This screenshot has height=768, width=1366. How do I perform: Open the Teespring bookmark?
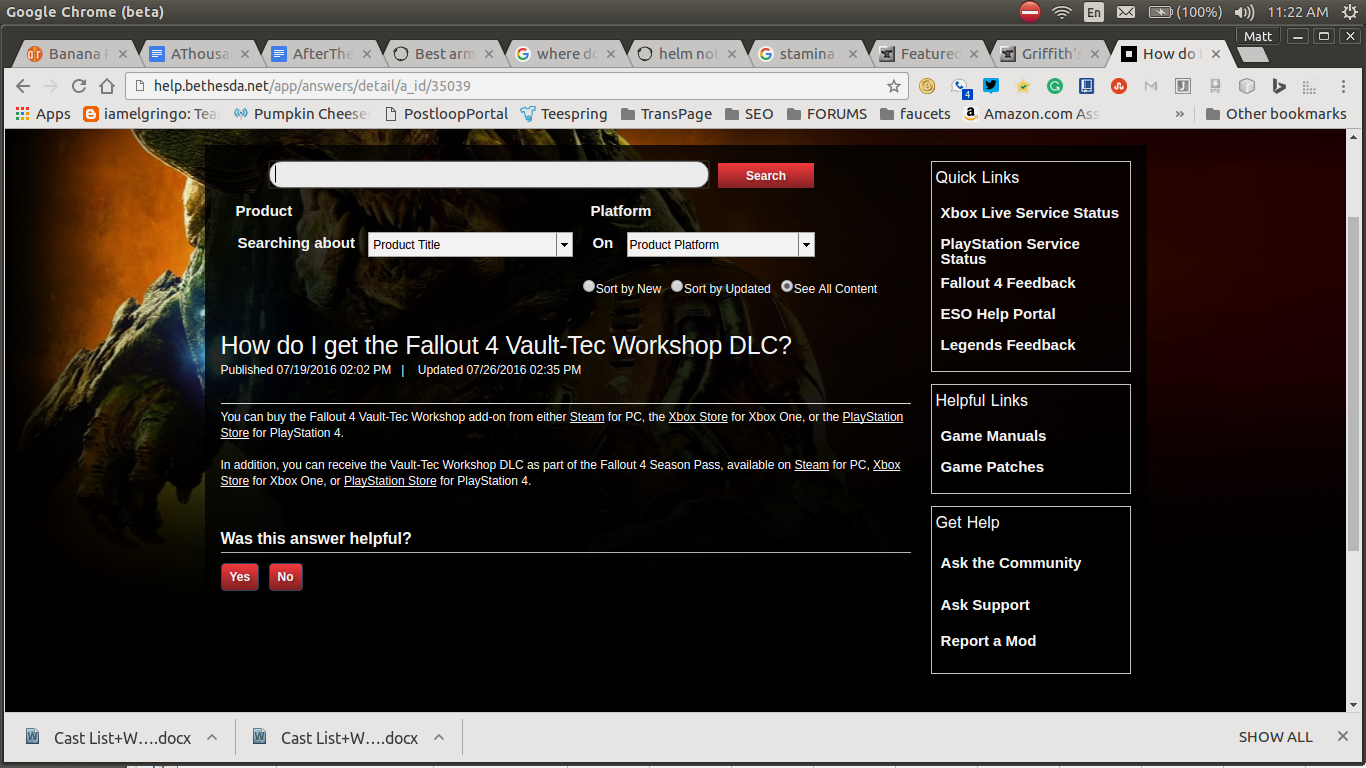564,114
